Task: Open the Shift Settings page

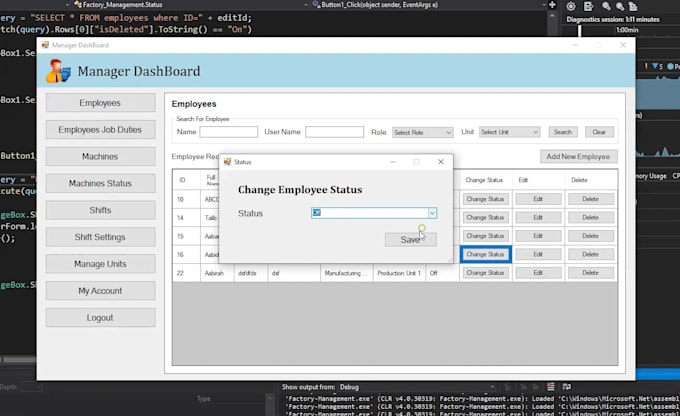Action: coord(100,238)
